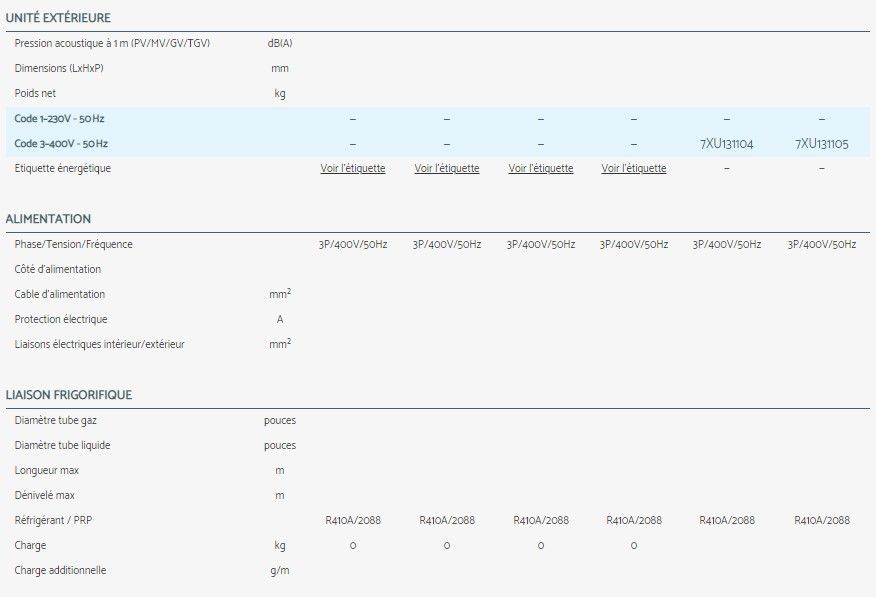876x597 pixels.
Task: Click product code 7XU131104
Action: (x=727, y=144)
